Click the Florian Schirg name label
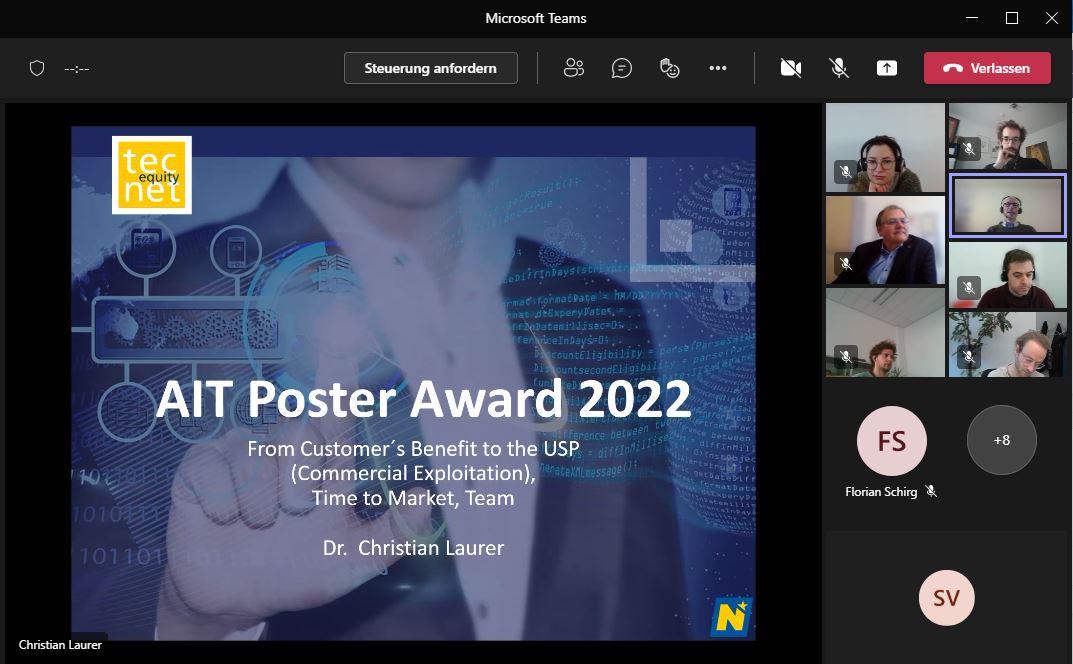1073x664 pixels. tap(881, 491)
